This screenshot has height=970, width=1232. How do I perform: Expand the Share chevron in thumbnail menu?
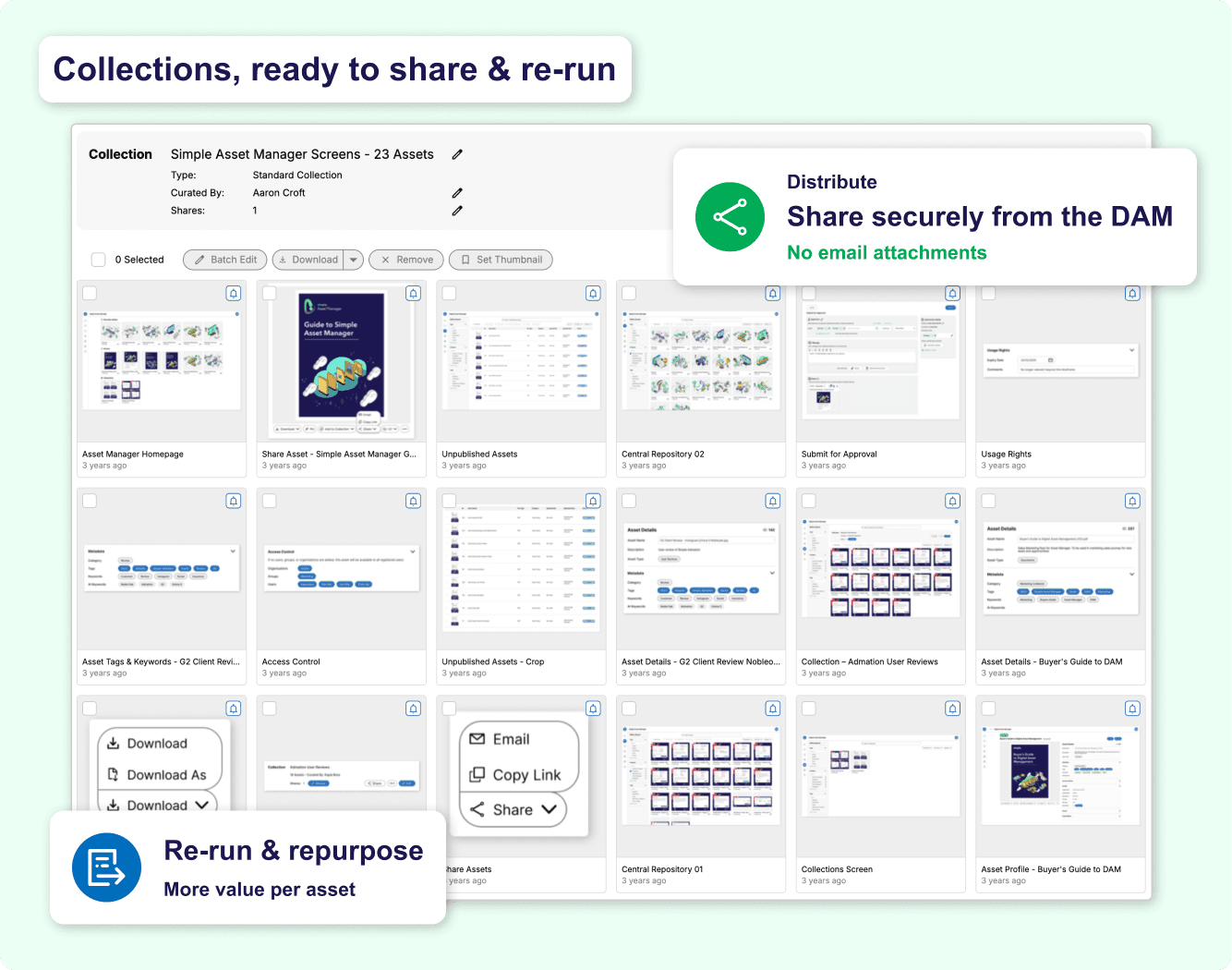[x=549, y=809]
